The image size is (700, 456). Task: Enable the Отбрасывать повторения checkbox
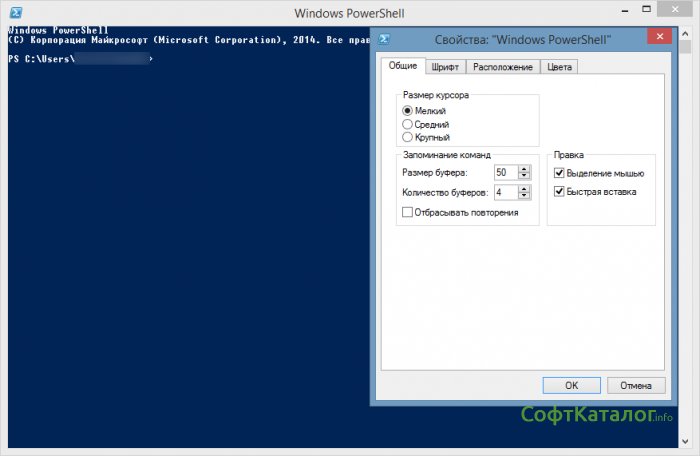(407, 212)
